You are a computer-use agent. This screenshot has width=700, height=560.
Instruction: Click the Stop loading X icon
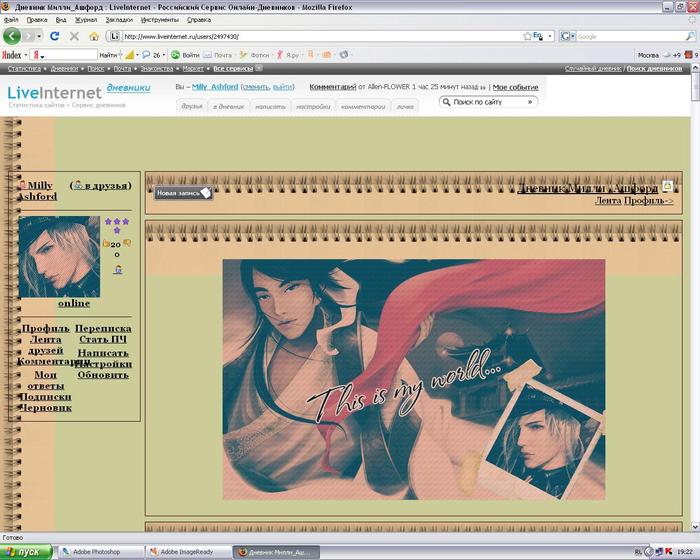[x=74, y=36]
